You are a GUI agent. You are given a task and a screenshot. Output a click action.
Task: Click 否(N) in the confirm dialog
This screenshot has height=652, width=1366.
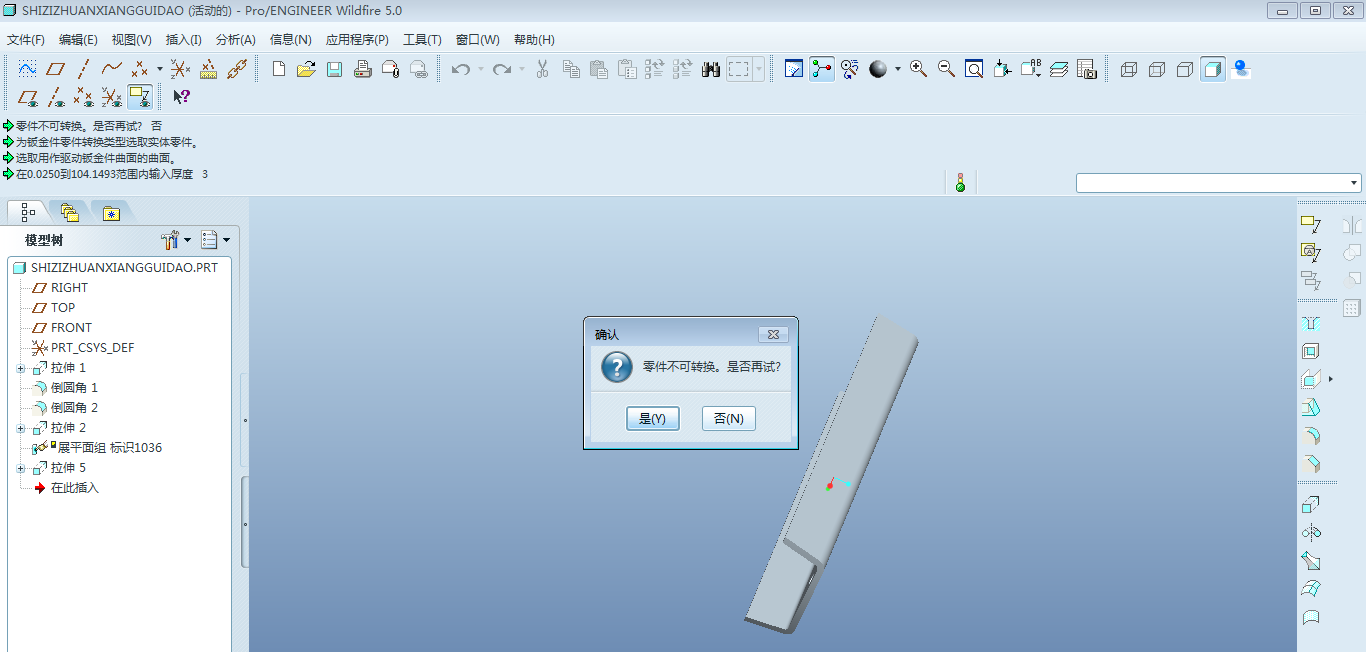point(729,418)
